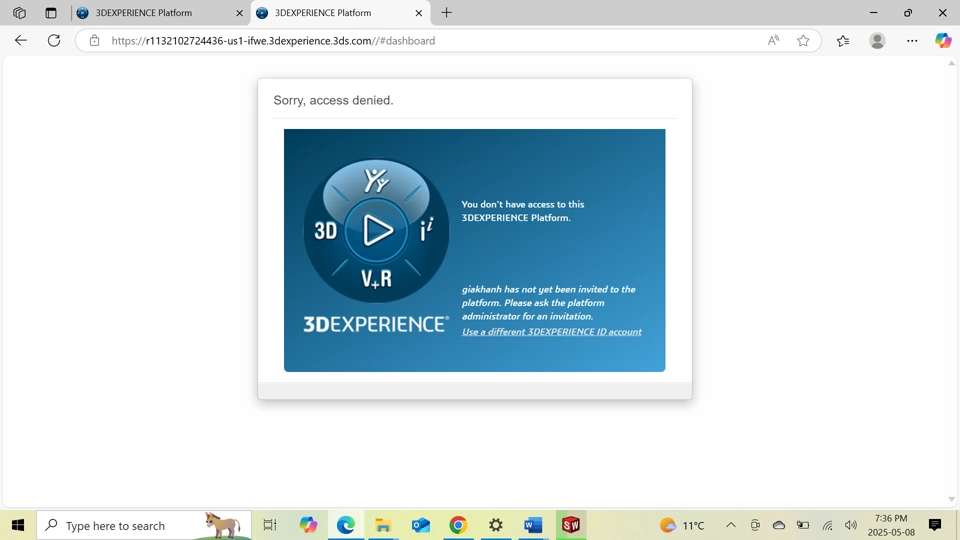Open Wi-Fi network settings tray icon
The width and height of the screenshot is (960, 540).
pos(827,525)
